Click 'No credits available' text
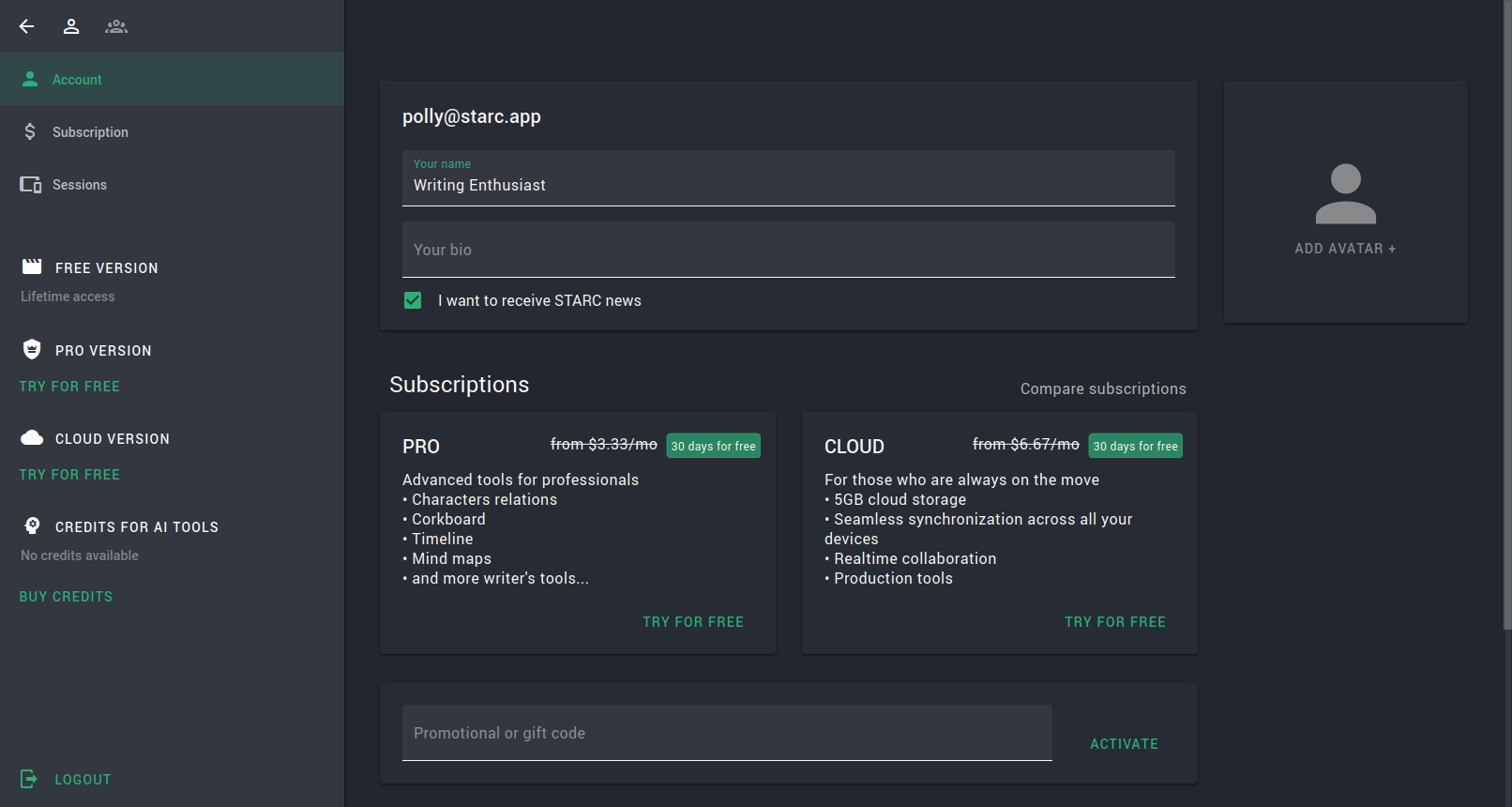 coord(80,556)
